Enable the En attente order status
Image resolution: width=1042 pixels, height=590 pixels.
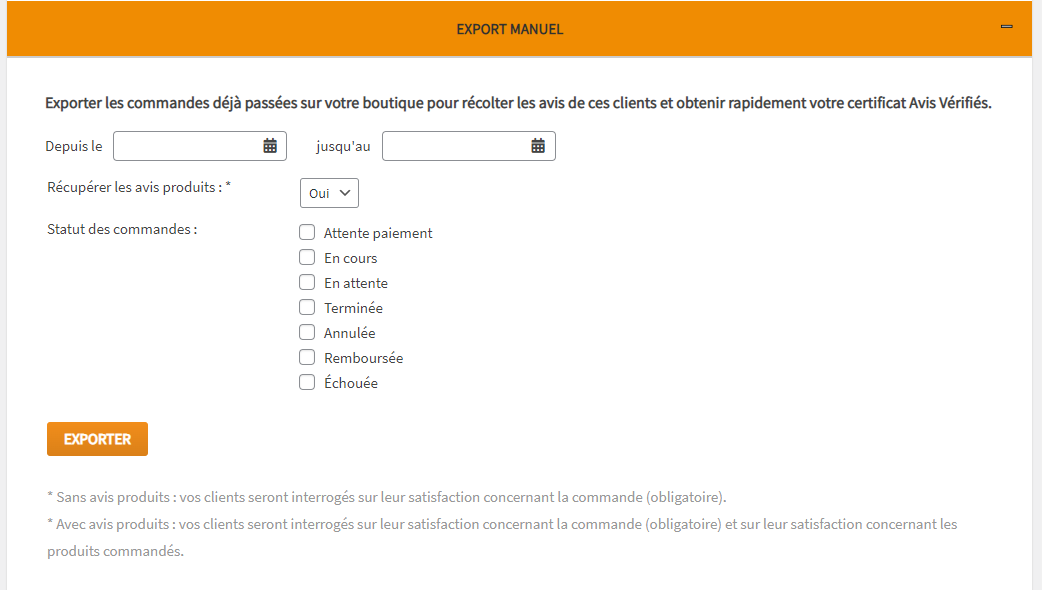click(x=307, y=283)
